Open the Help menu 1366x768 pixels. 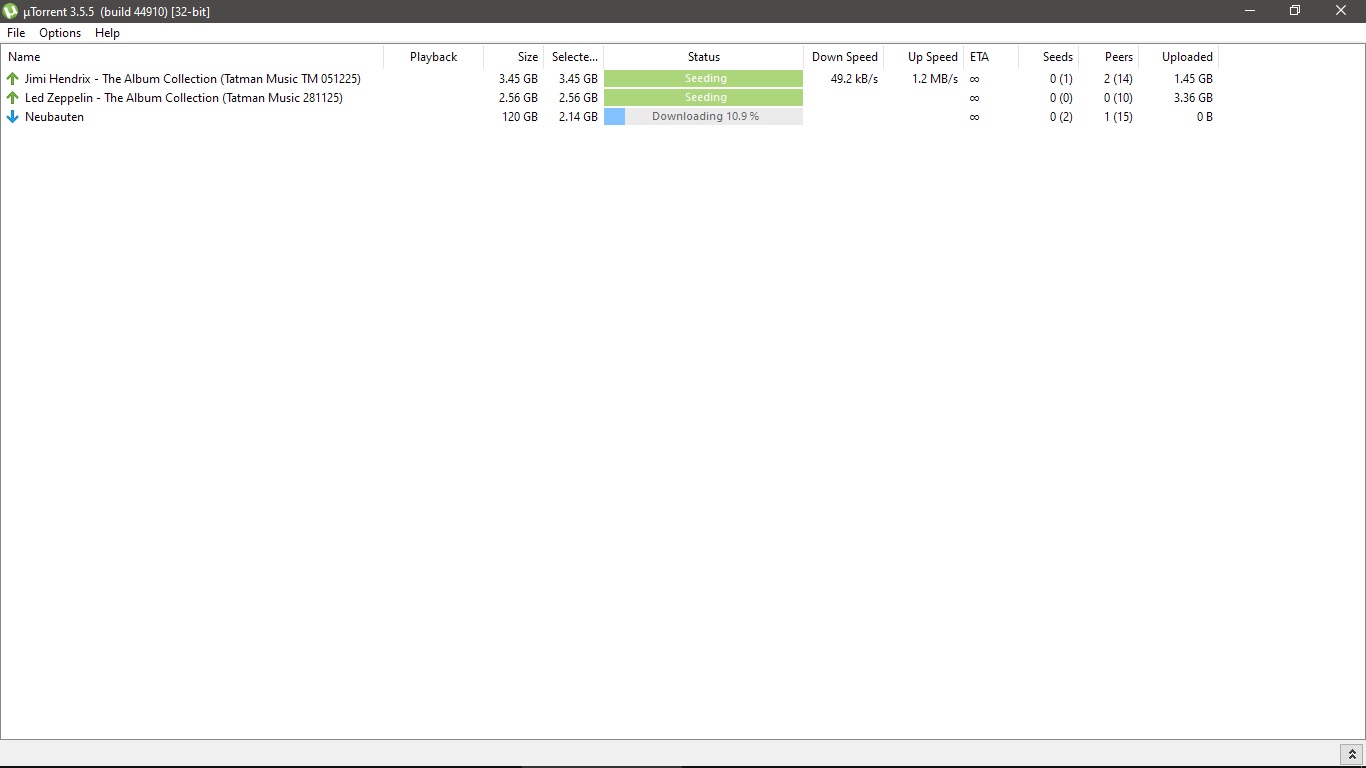click(x=107, y=33)
